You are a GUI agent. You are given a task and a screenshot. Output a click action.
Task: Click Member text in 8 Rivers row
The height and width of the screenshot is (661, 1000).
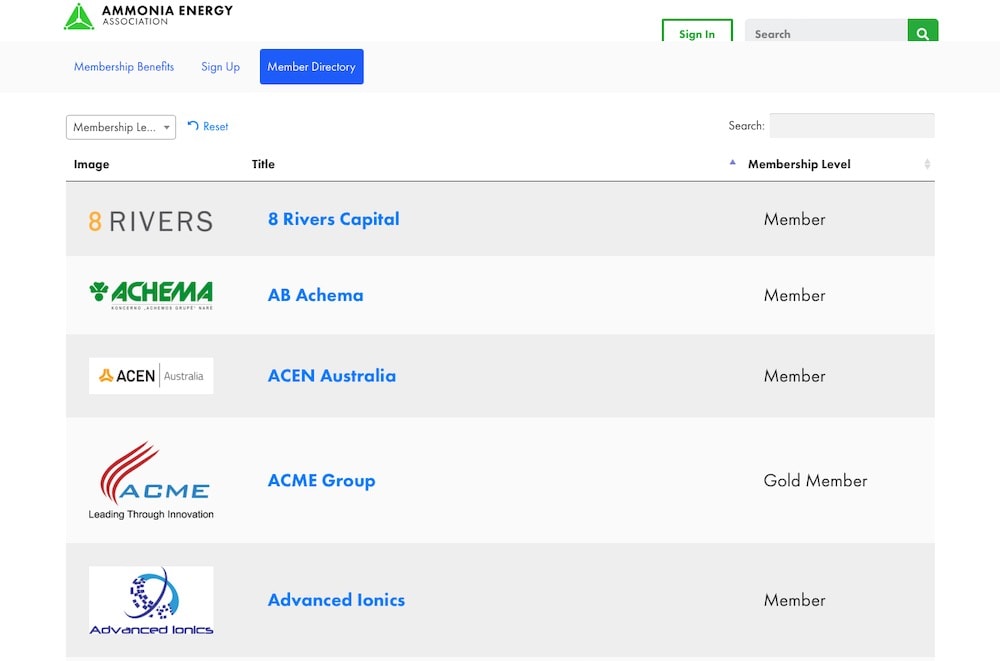tap(795, 219)
